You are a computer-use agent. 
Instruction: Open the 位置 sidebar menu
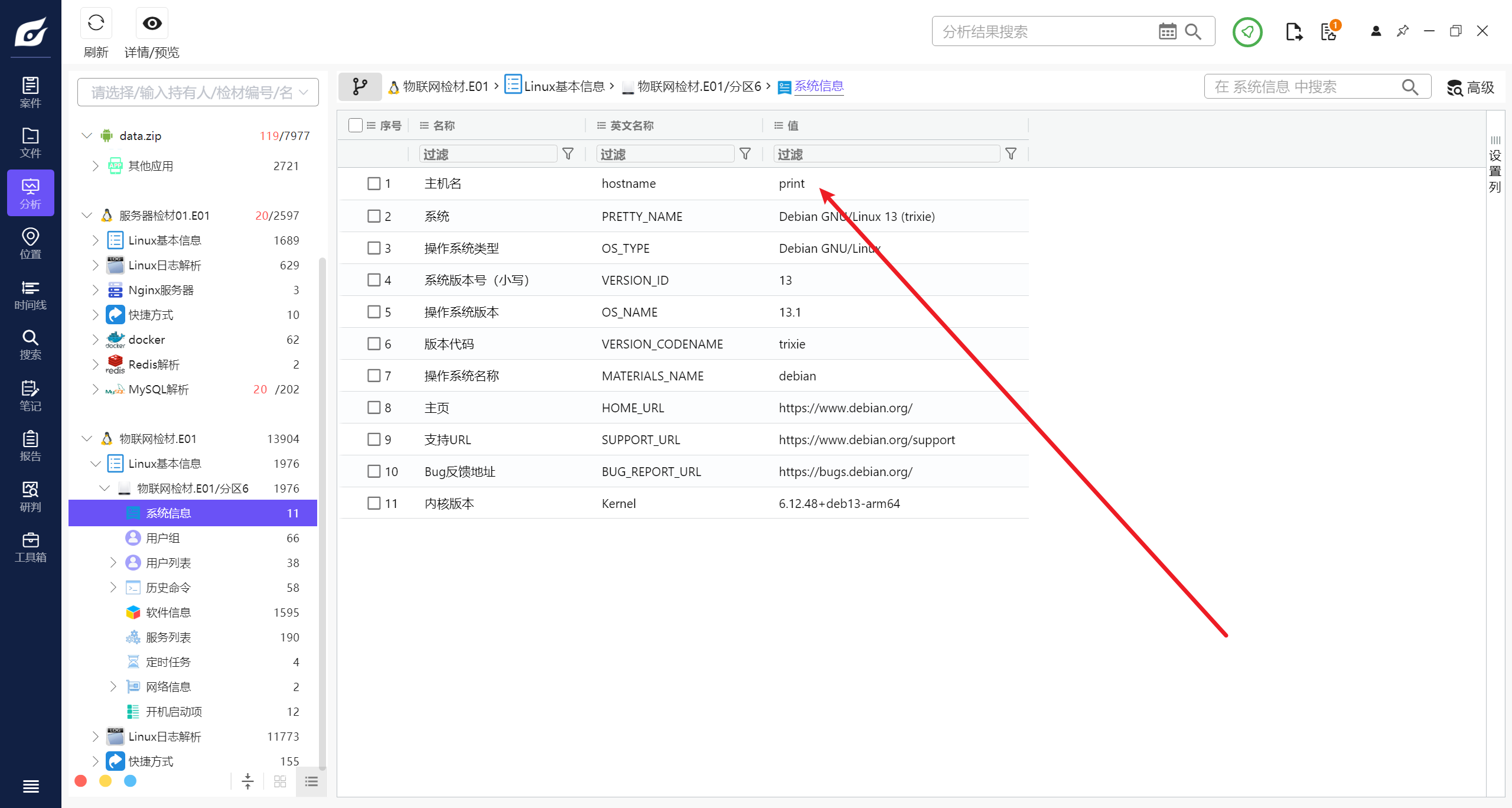[30, 243]
